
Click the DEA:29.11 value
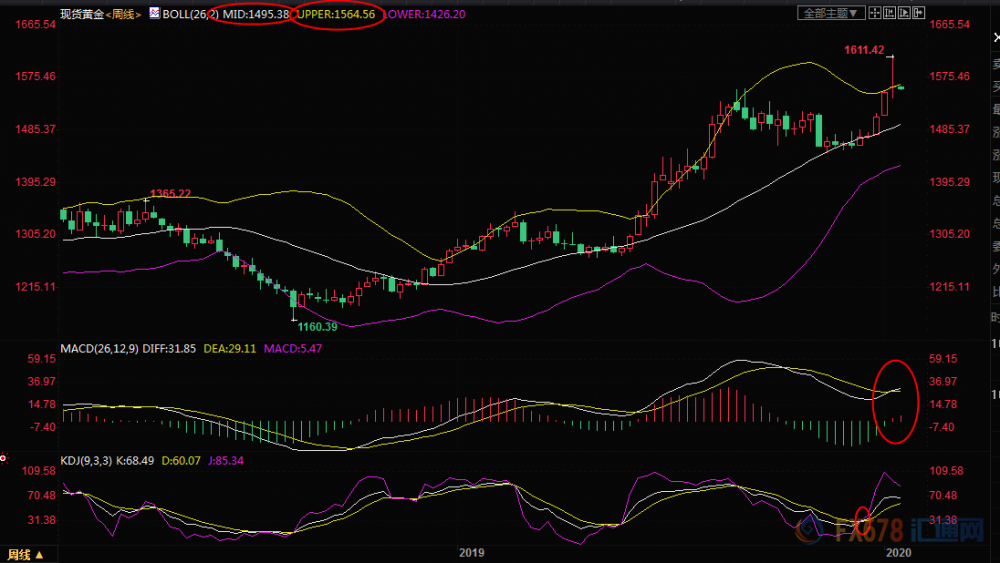(x=230, y=349)
